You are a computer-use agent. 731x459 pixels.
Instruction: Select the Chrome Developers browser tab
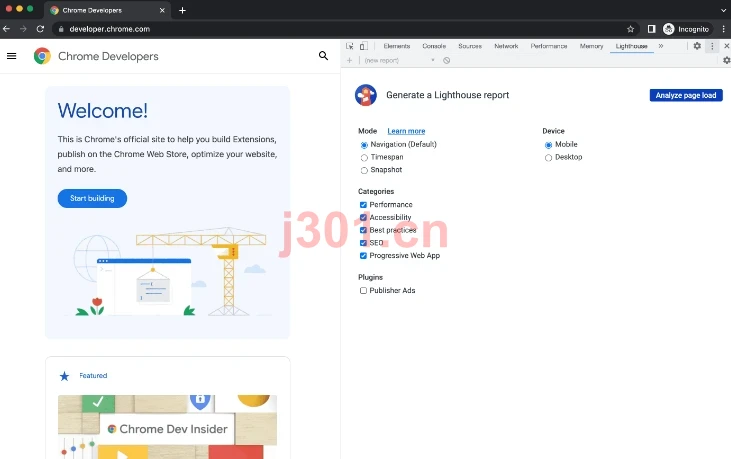(x=108, y=10)
